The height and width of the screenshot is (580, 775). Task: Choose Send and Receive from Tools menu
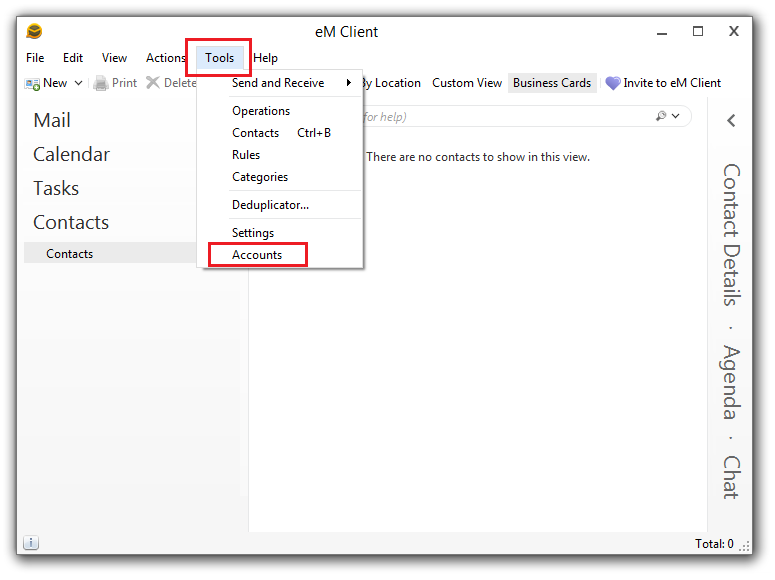(280, 83)
